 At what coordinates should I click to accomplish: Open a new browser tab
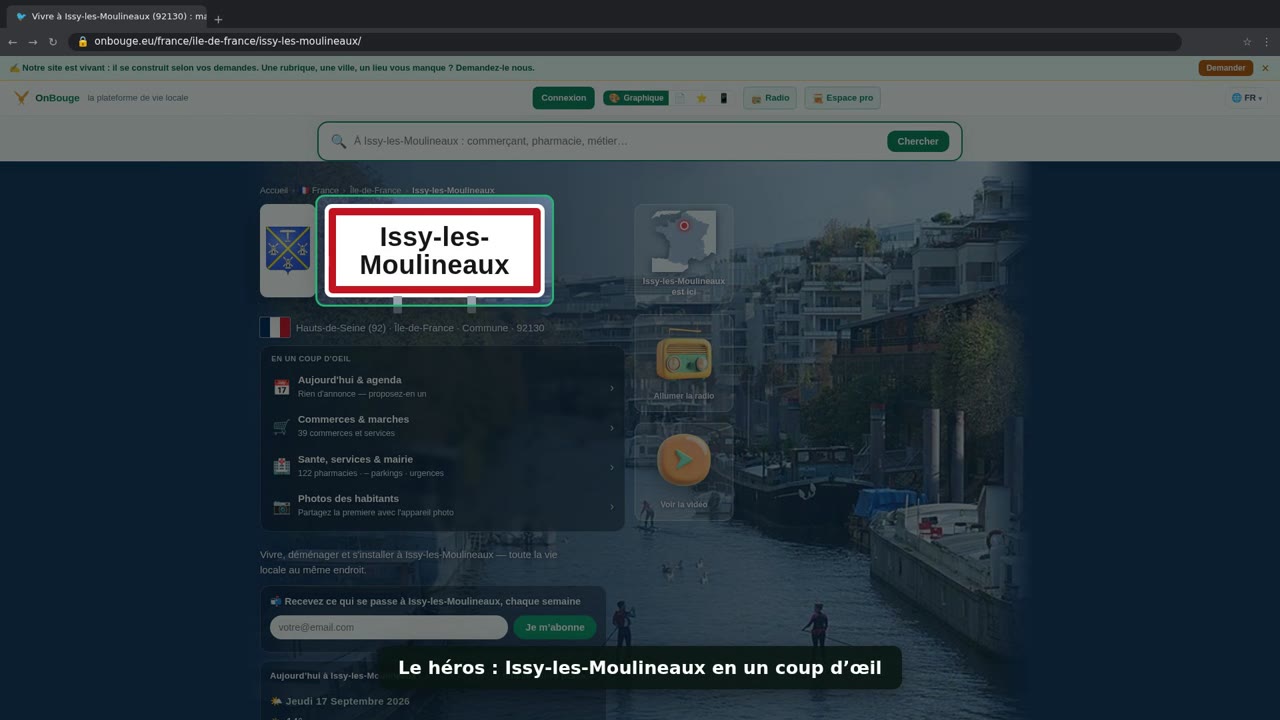[x=218, y=18]
